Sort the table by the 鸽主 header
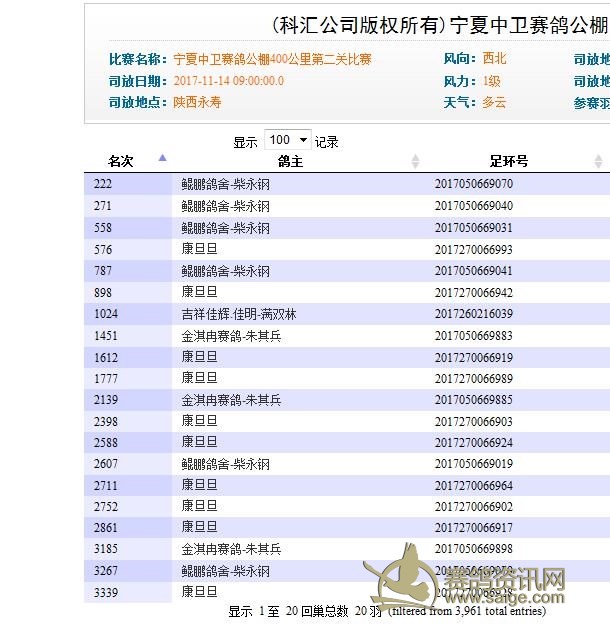 click(x=291, y=161)
